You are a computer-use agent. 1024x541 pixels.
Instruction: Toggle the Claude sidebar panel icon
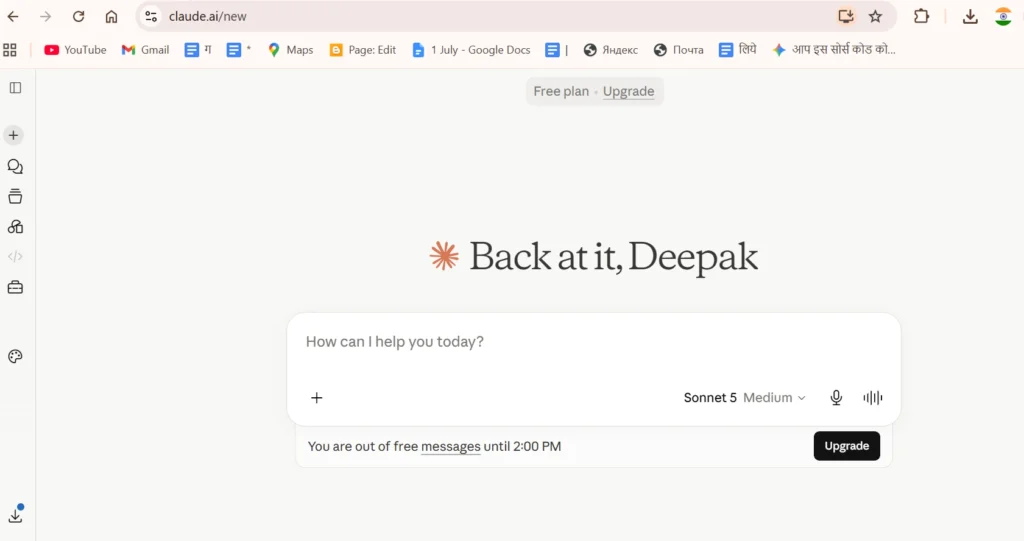(15, 88)
